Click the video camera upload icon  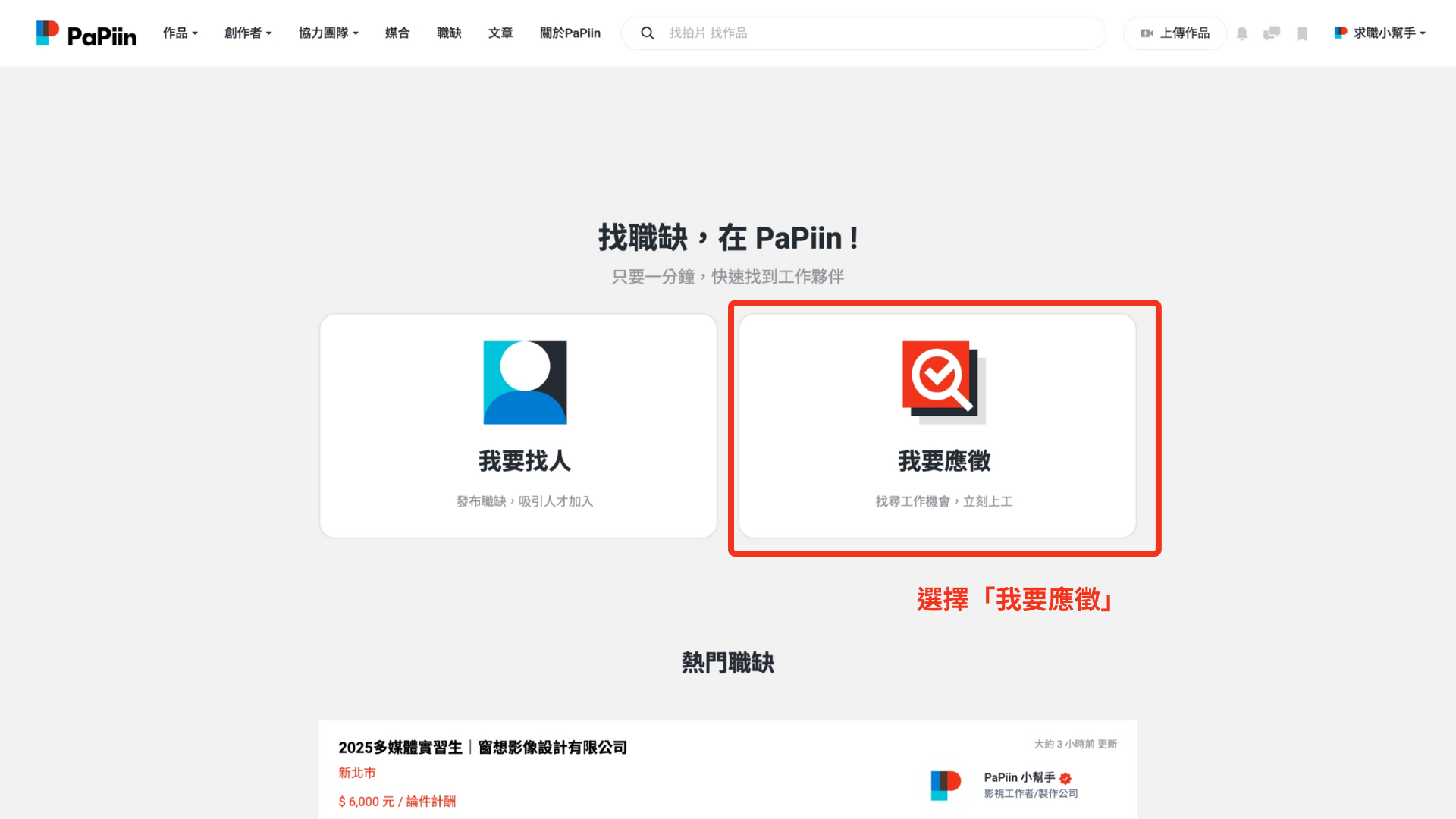click(x=1147, y=33)
